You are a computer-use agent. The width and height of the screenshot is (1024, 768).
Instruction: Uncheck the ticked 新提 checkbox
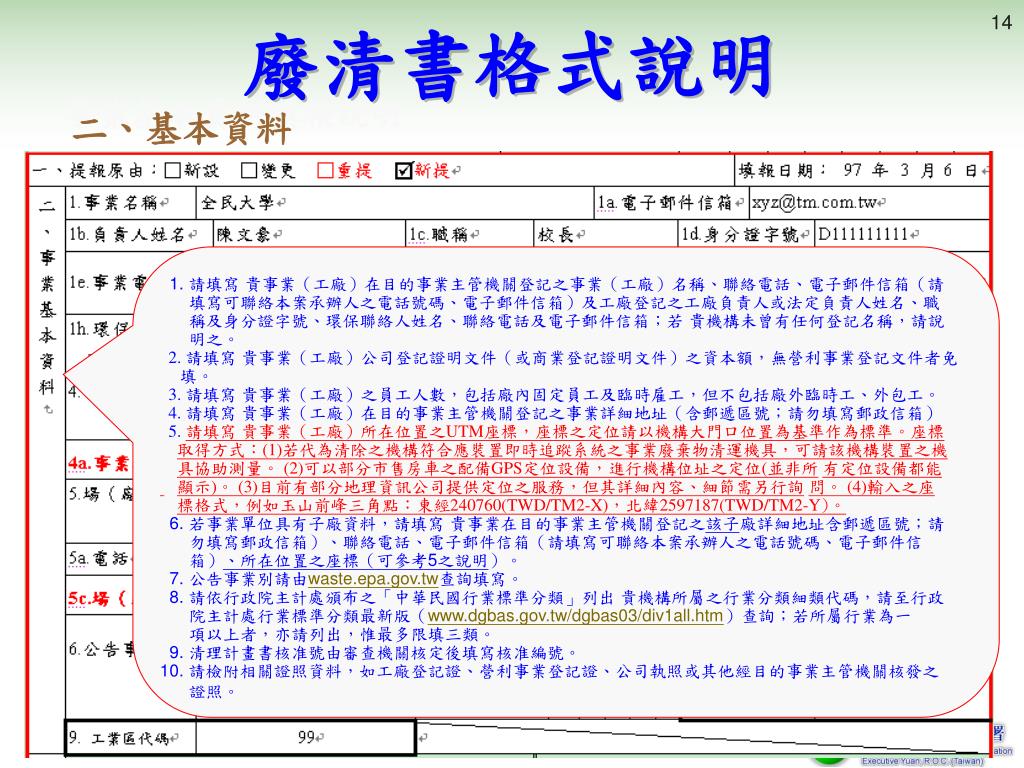404,170
